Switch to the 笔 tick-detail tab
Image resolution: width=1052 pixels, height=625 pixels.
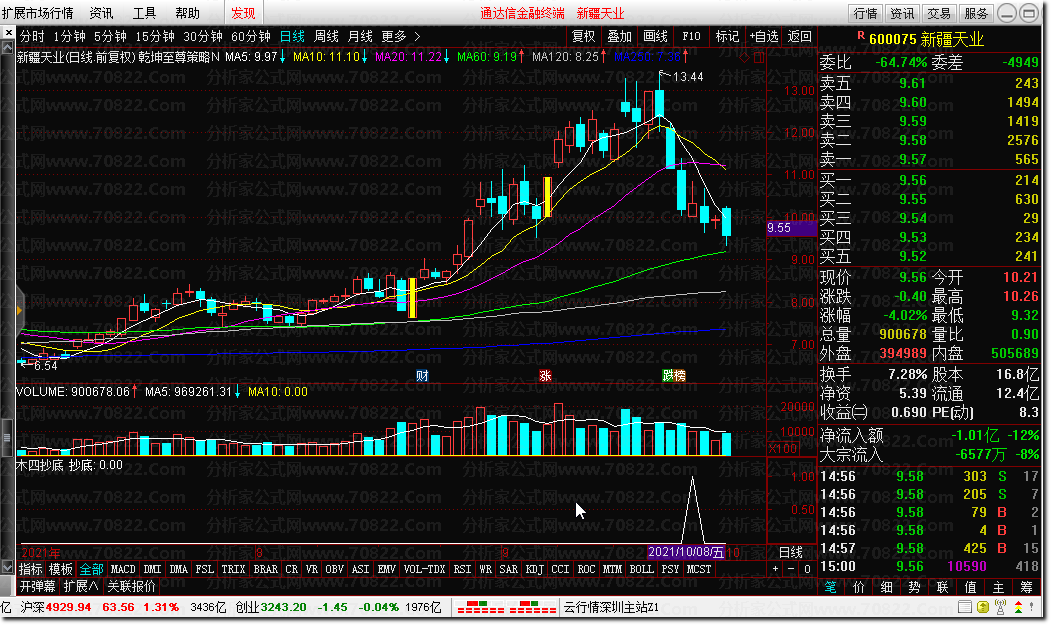point(831,587)
